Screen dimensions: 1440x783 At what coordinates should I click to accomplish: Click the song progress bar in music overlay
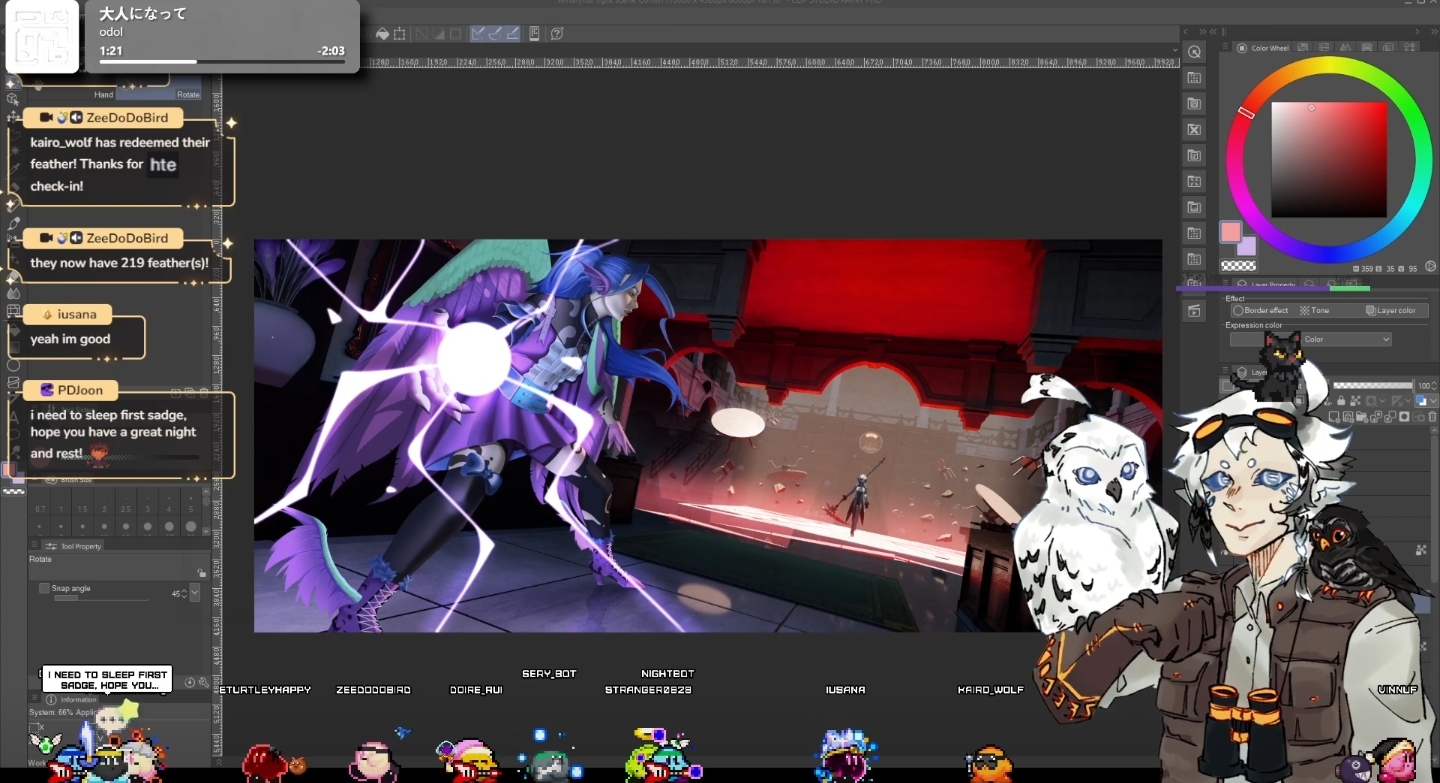[222, 62]
